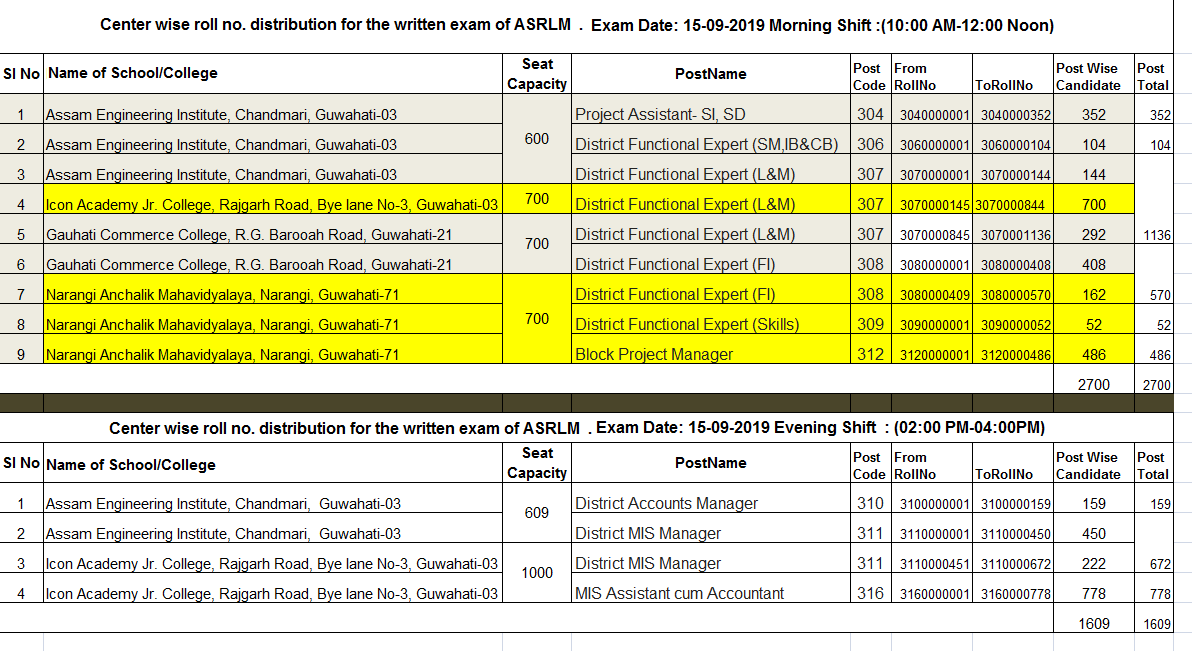The width and height of the screenshot is (1192, 660).
Task: Select the To RollNo 3070000844 cell
Action: click(1013, 198)
